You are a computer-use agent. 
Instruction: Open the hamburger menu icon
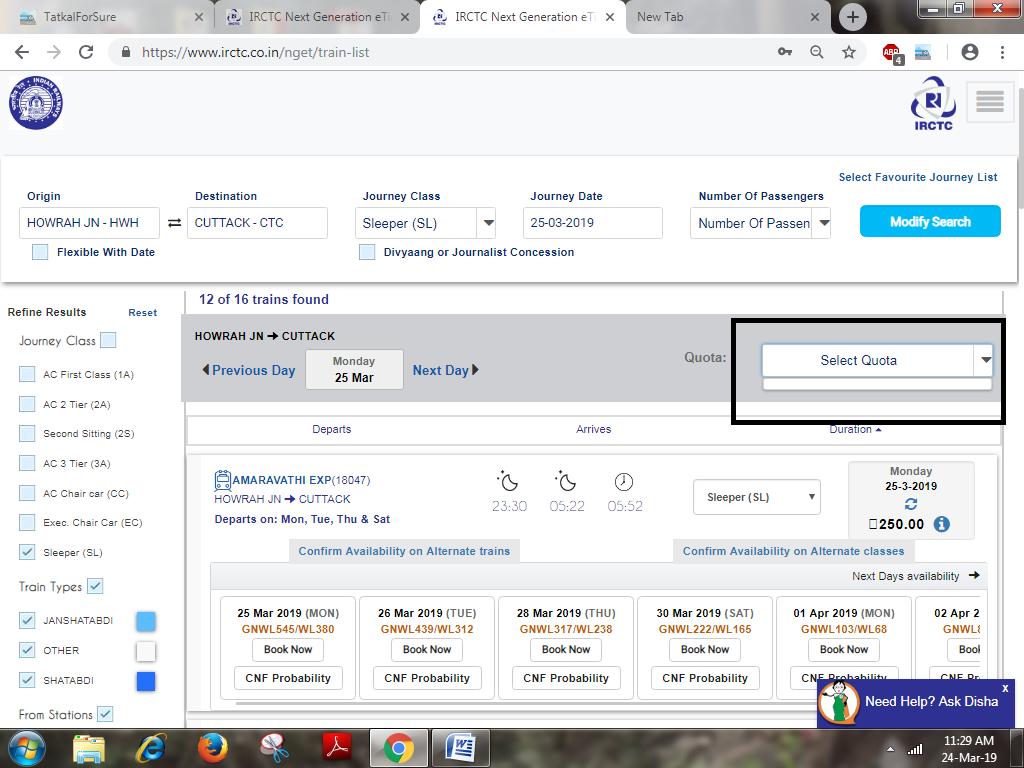point(990,101)
